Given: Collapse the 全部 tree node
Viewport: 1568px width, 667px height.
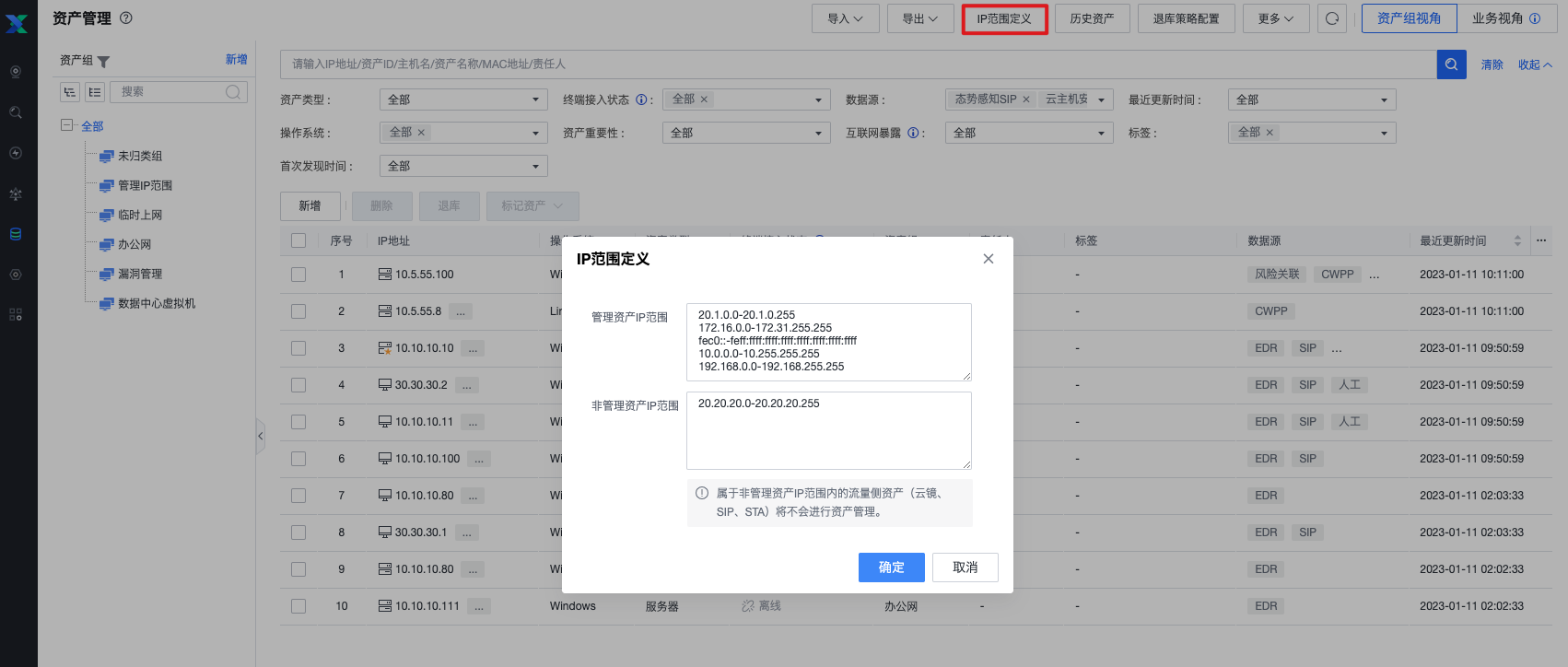Looking at the screenshot, I should point(66,125).
